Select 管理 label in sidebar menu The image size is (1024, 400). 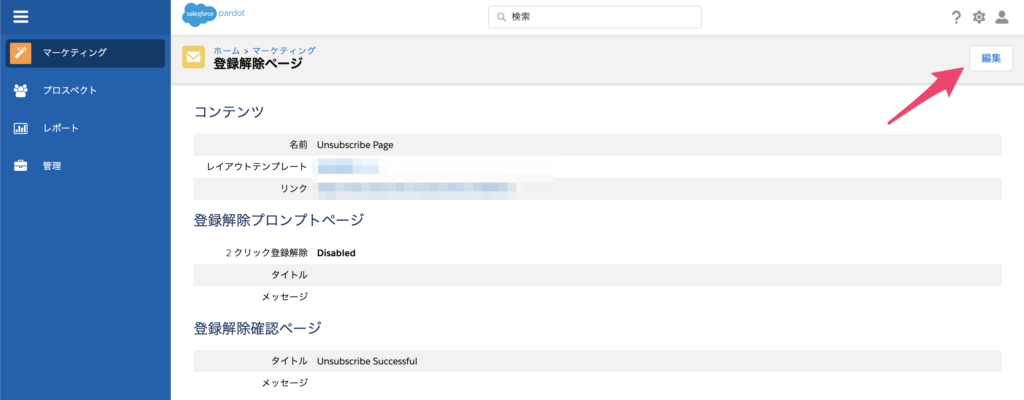coord(52,166)
